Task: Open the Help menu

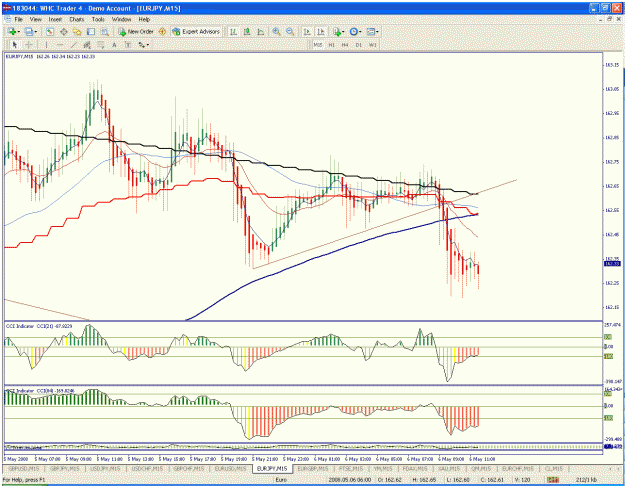Action: click(144, 19)
